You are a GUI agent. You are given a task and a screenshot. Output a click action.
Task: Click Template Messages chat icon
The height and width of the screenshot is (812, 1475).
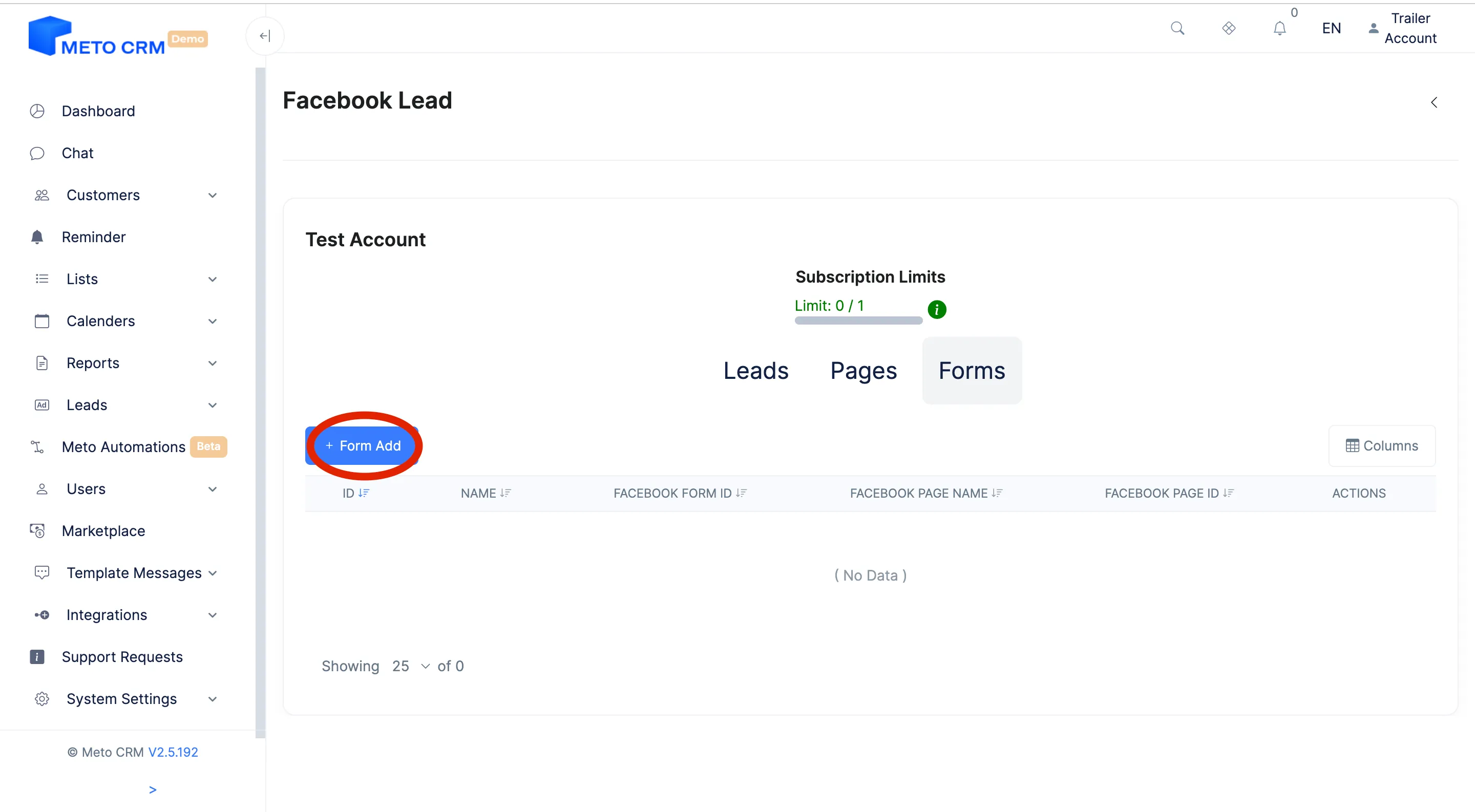pyautogui.click(x=42, y=573)
